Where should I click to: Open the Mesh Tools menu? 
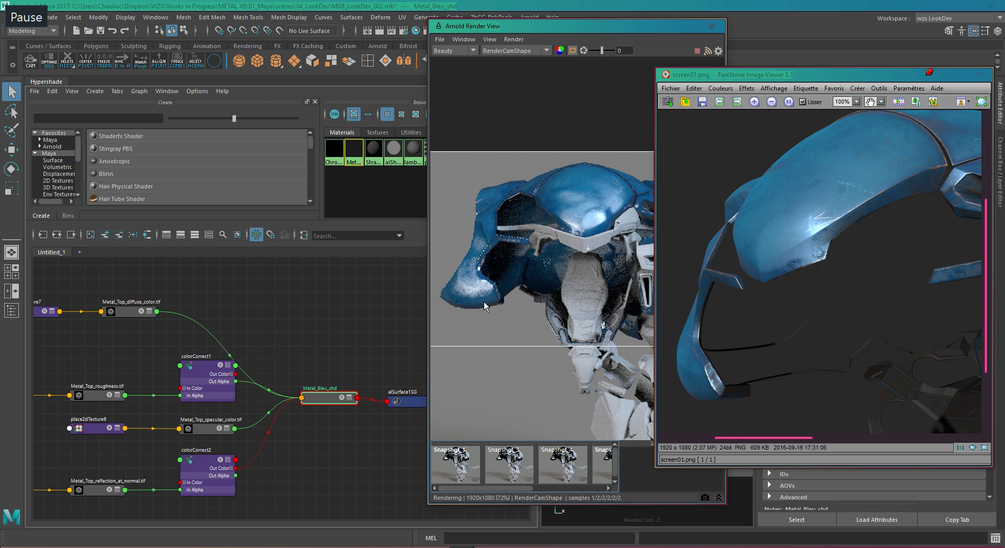pos(249,17)
